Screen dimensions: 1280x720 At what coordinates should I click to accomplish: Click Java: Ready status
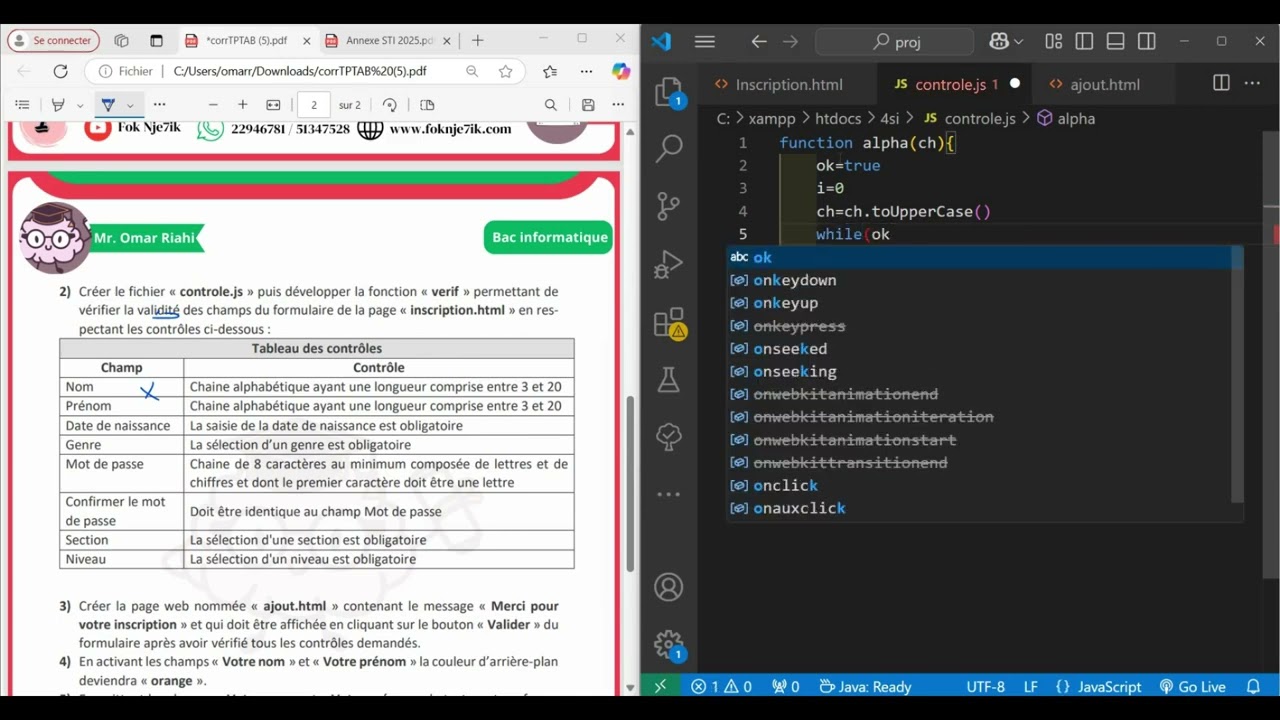(x=865, y=686)
